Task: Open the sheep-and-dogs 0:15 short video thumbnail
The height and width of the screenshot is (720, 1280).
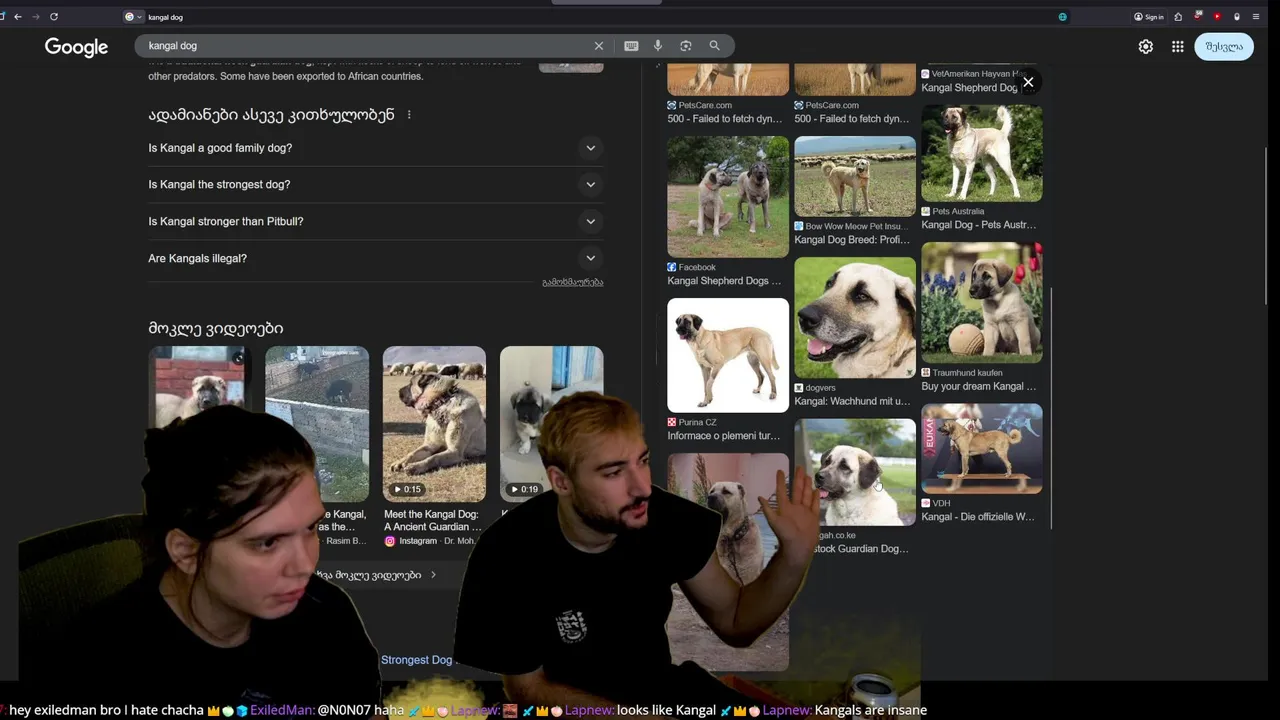Action: 434,424
